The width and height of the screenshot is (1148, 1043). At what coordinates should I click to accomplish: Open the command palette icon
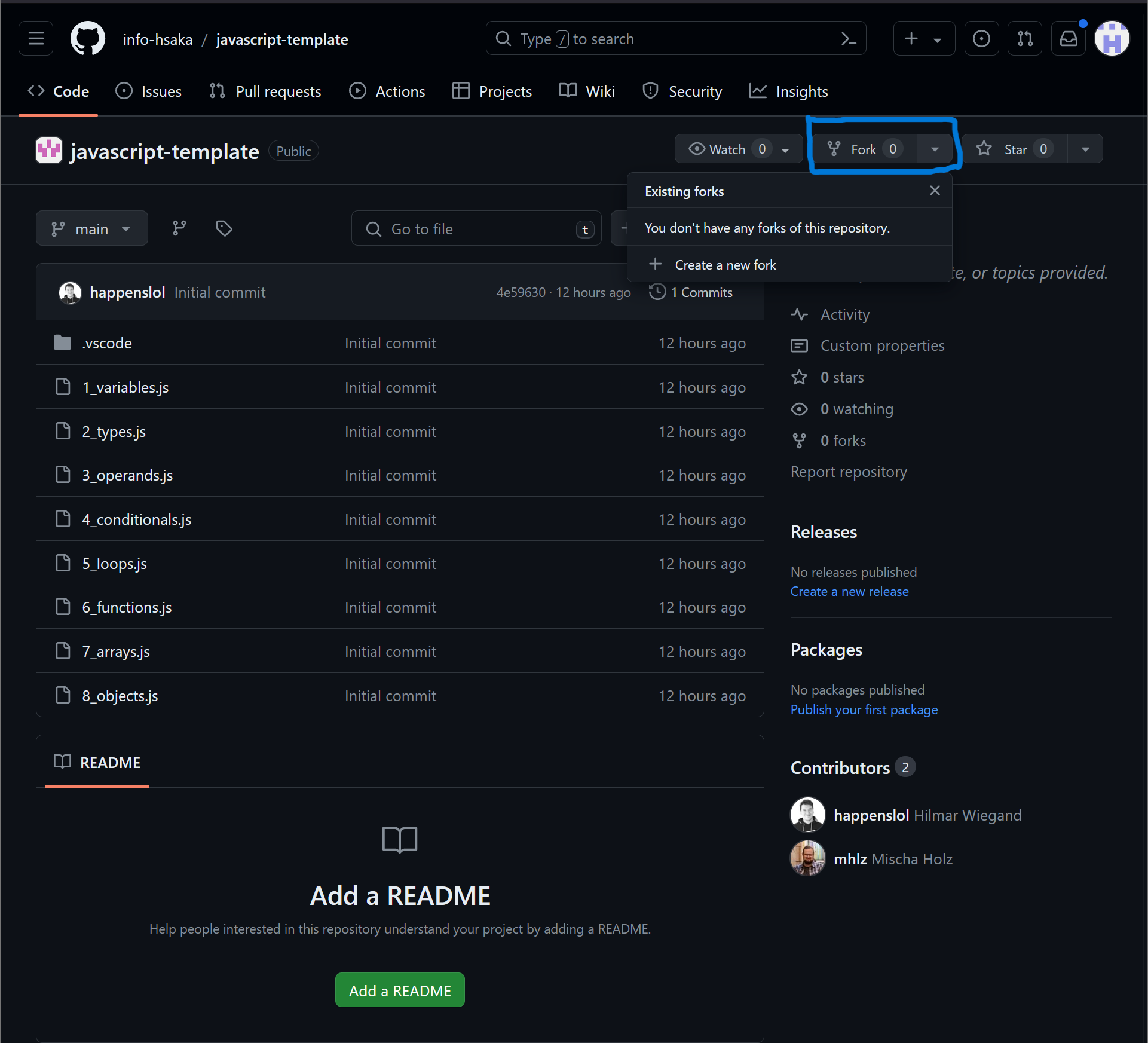[849, 39]
